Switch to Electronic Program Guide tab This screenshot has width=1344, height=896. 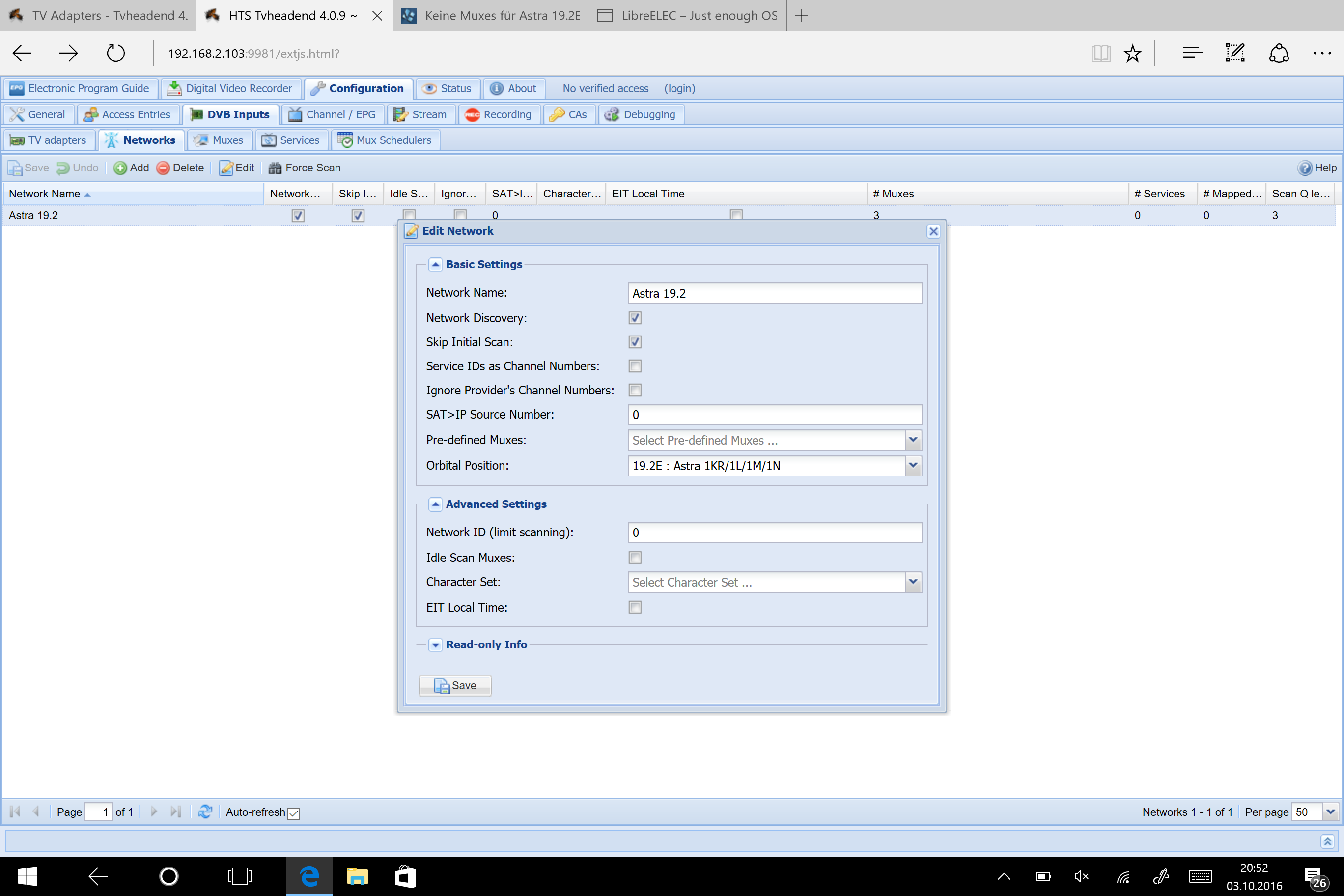[x=80, y=88]
